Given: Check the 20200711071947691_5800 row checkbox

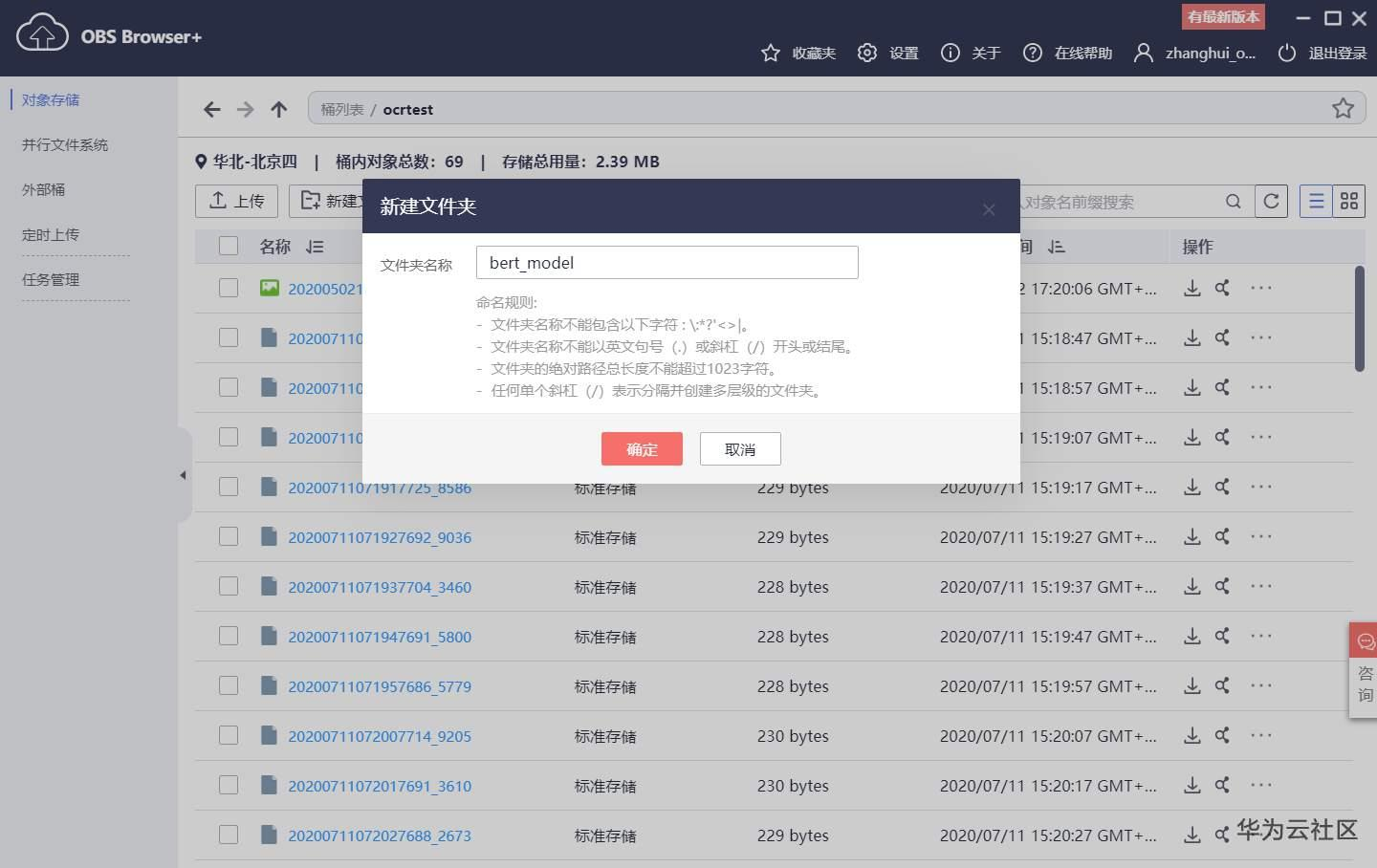Looking at the screenshot, I should (x=229, y=636).
